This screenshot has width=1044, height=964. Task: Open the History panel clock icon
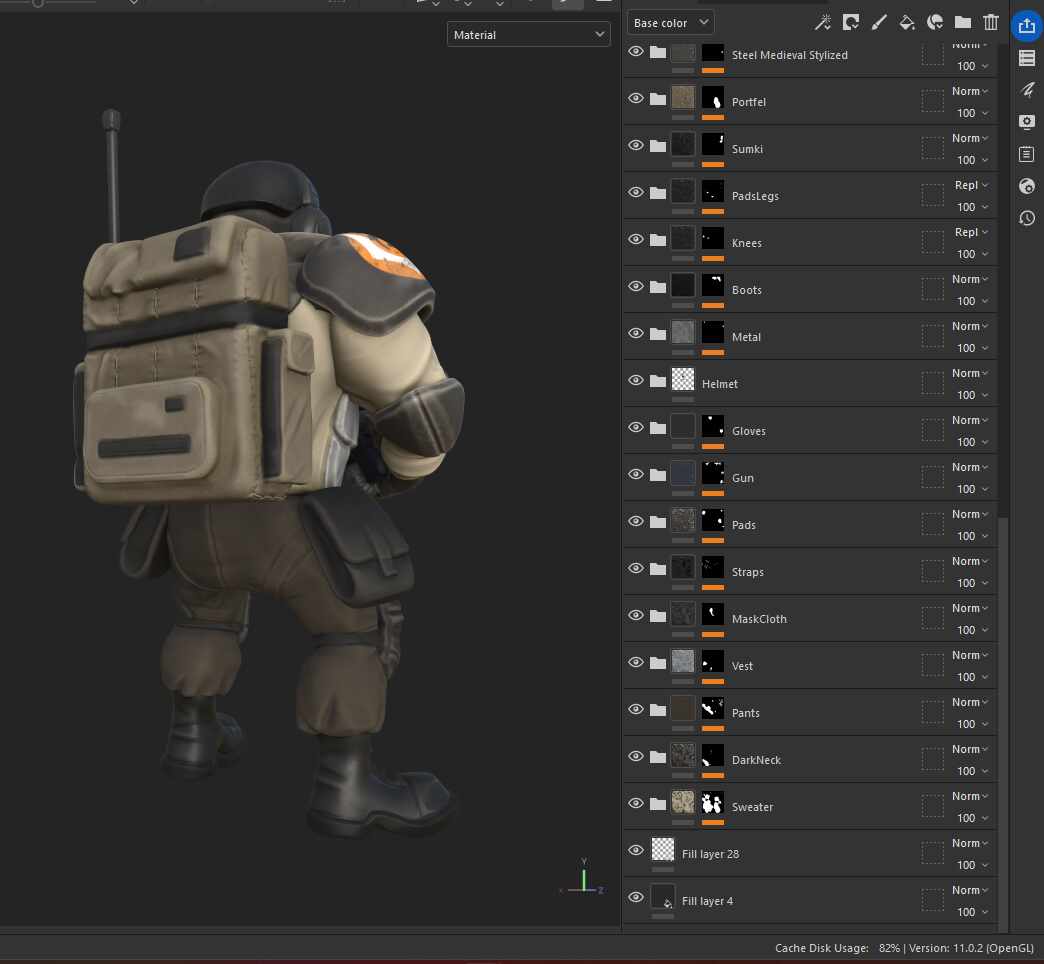click(1026, 218)
